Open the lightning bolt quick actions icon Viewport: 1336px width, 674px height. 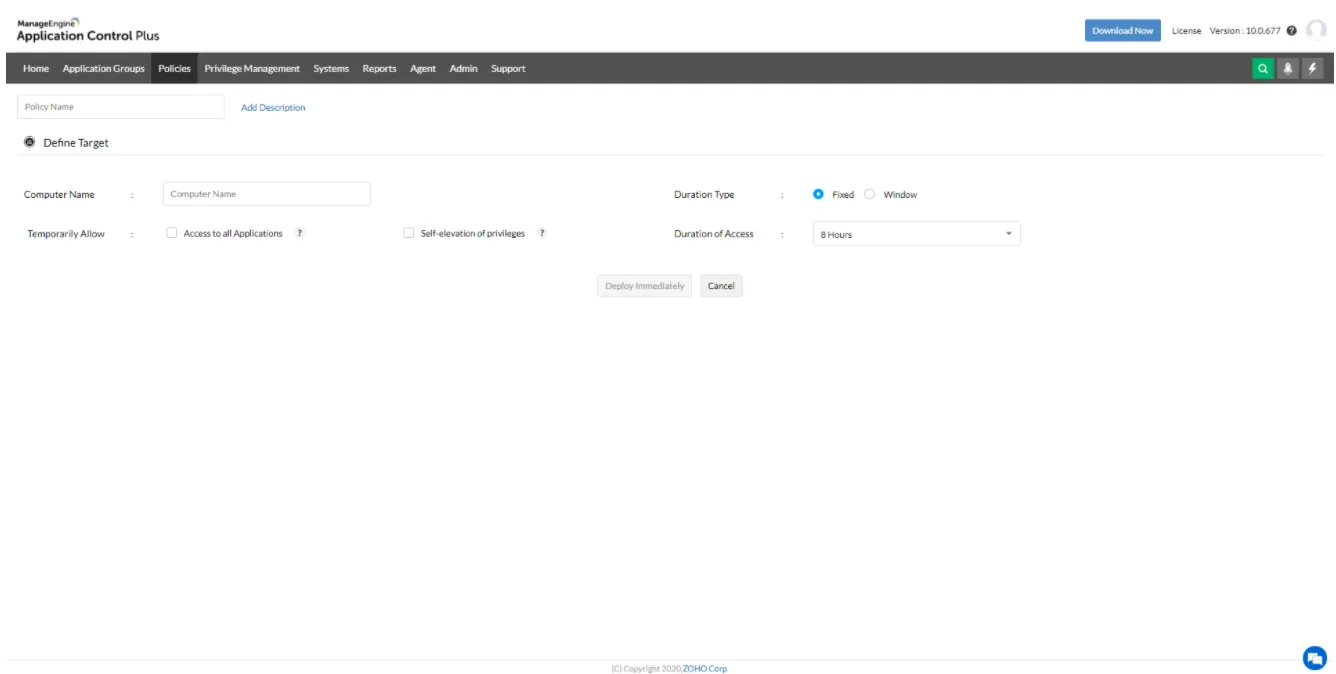pos(1312,68)
